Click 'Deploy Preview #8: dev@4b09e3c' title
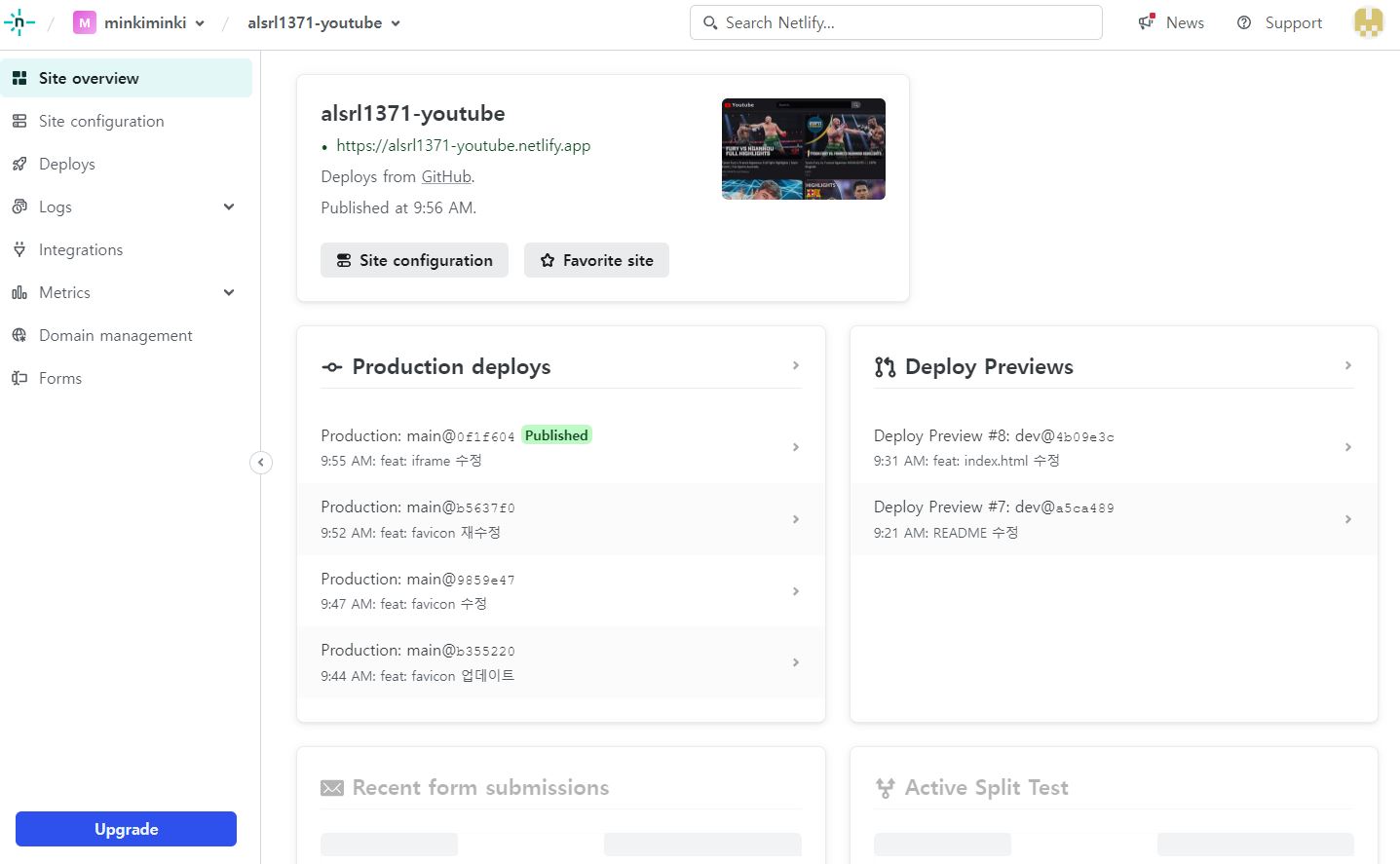The width and height of the screenshot is (1400, 864). coord(994,435)
